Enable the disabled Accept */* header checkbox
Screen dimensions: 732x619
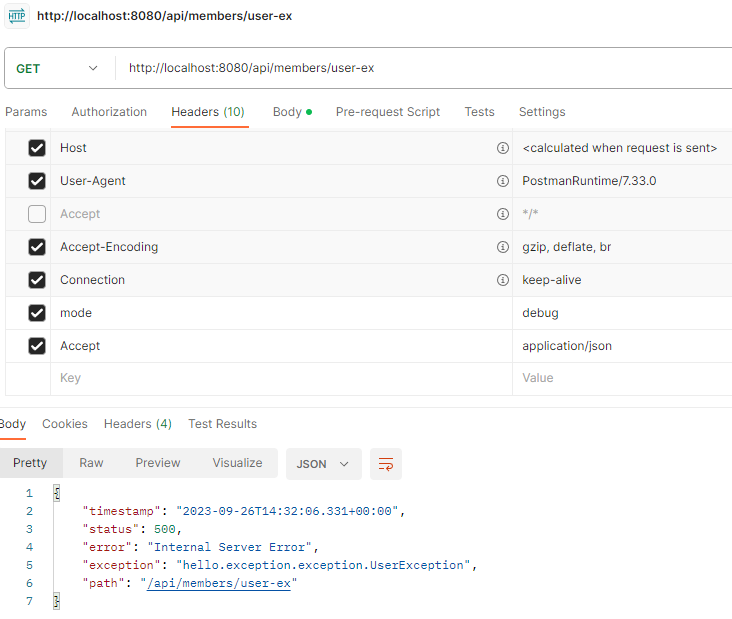point(37,214)
